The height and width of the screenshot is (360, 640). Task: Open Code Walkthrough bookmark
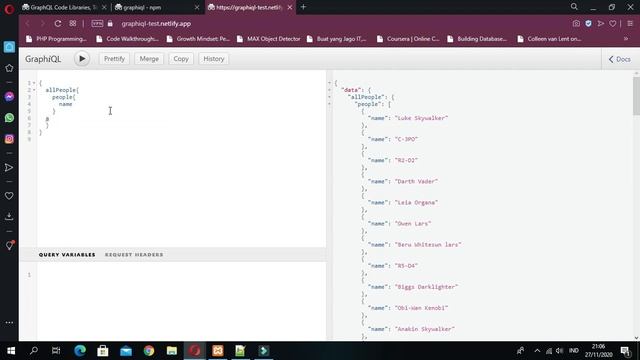pos(127,39)
